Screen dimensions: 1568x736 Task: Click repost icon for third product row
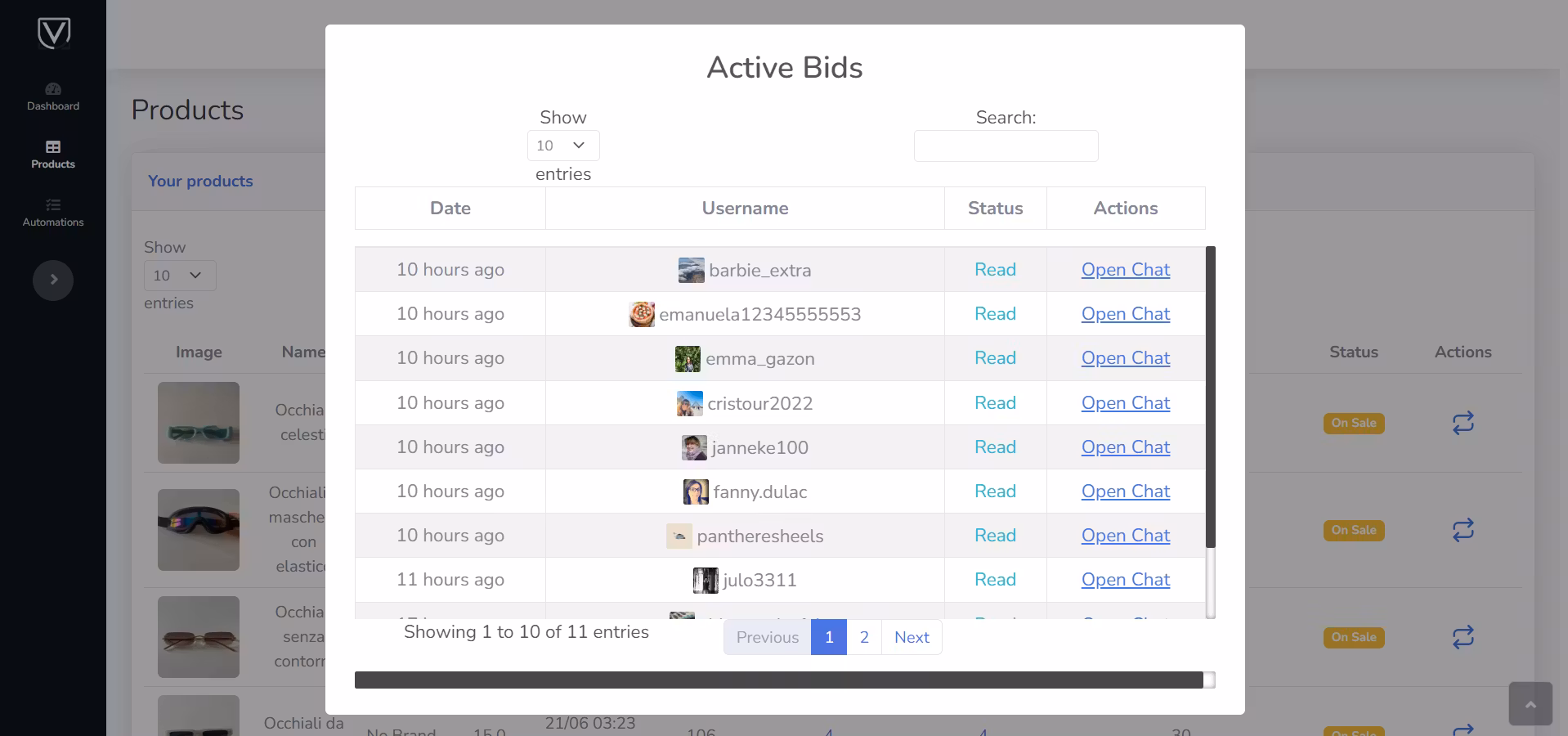point(1463,637)
